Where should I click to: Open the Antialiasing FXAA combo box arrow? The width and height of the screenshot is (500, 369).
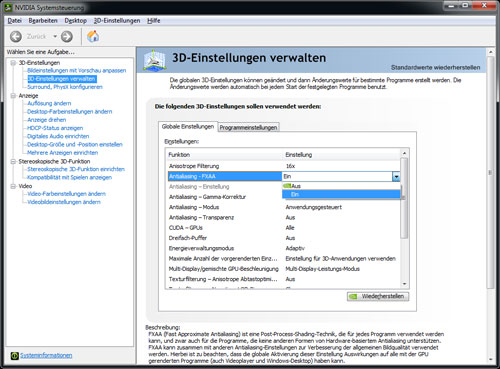396,177
